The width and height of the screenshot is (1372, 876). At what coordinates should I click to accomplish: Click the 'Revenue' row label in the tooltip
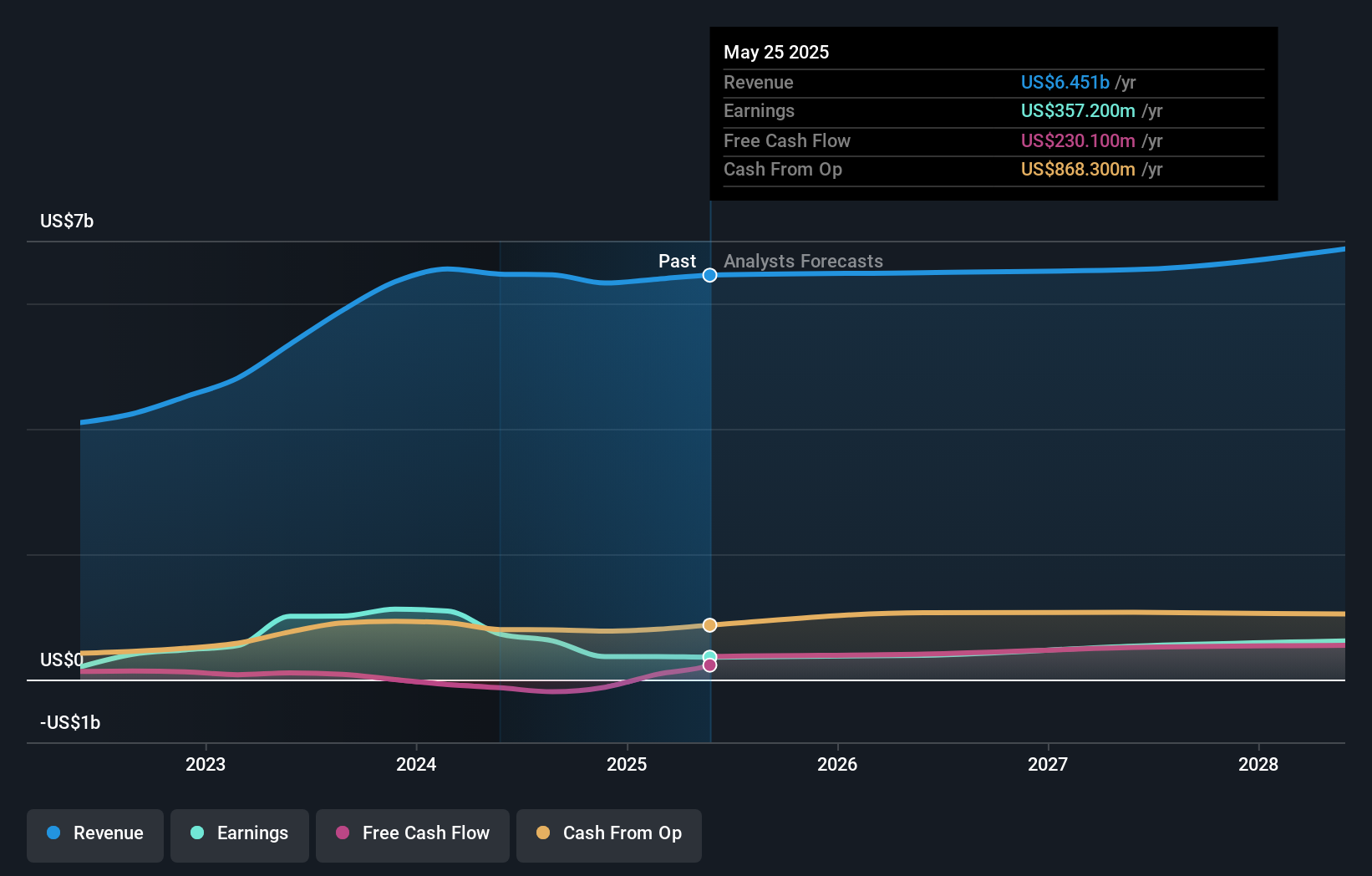759,82
